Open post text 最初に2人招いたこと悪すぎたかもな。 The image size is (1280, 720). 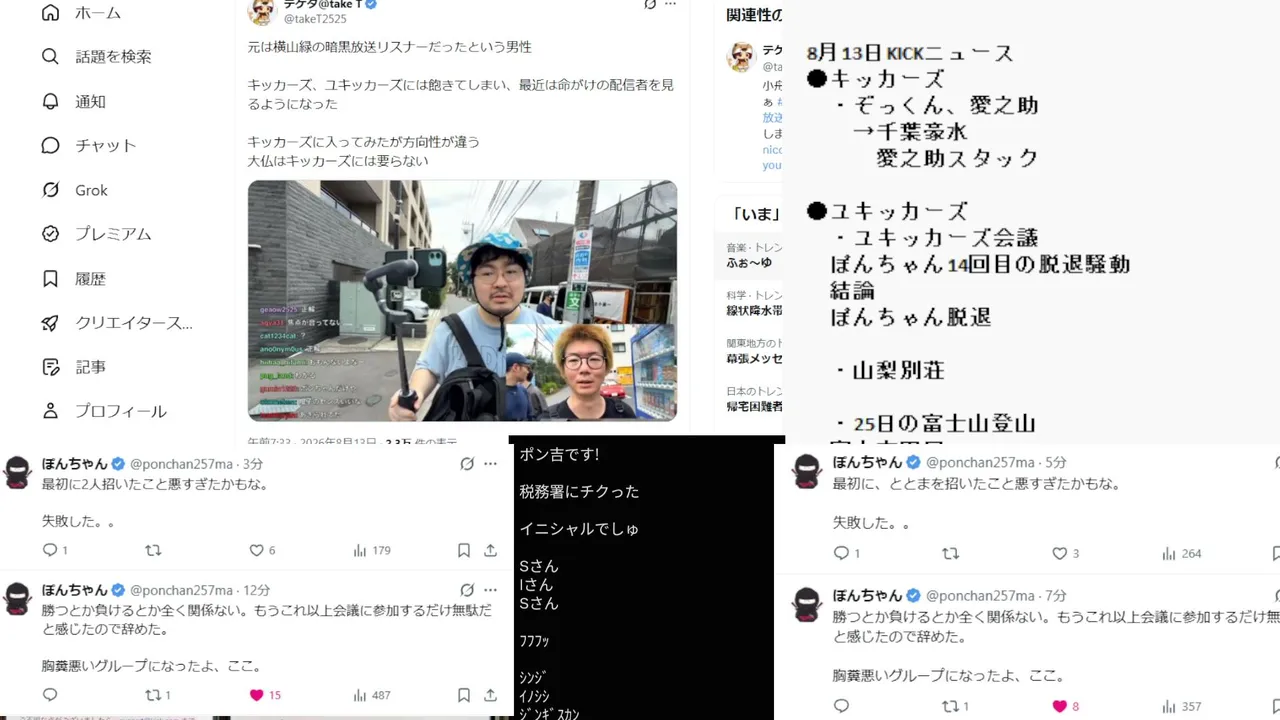click(155, 484)
